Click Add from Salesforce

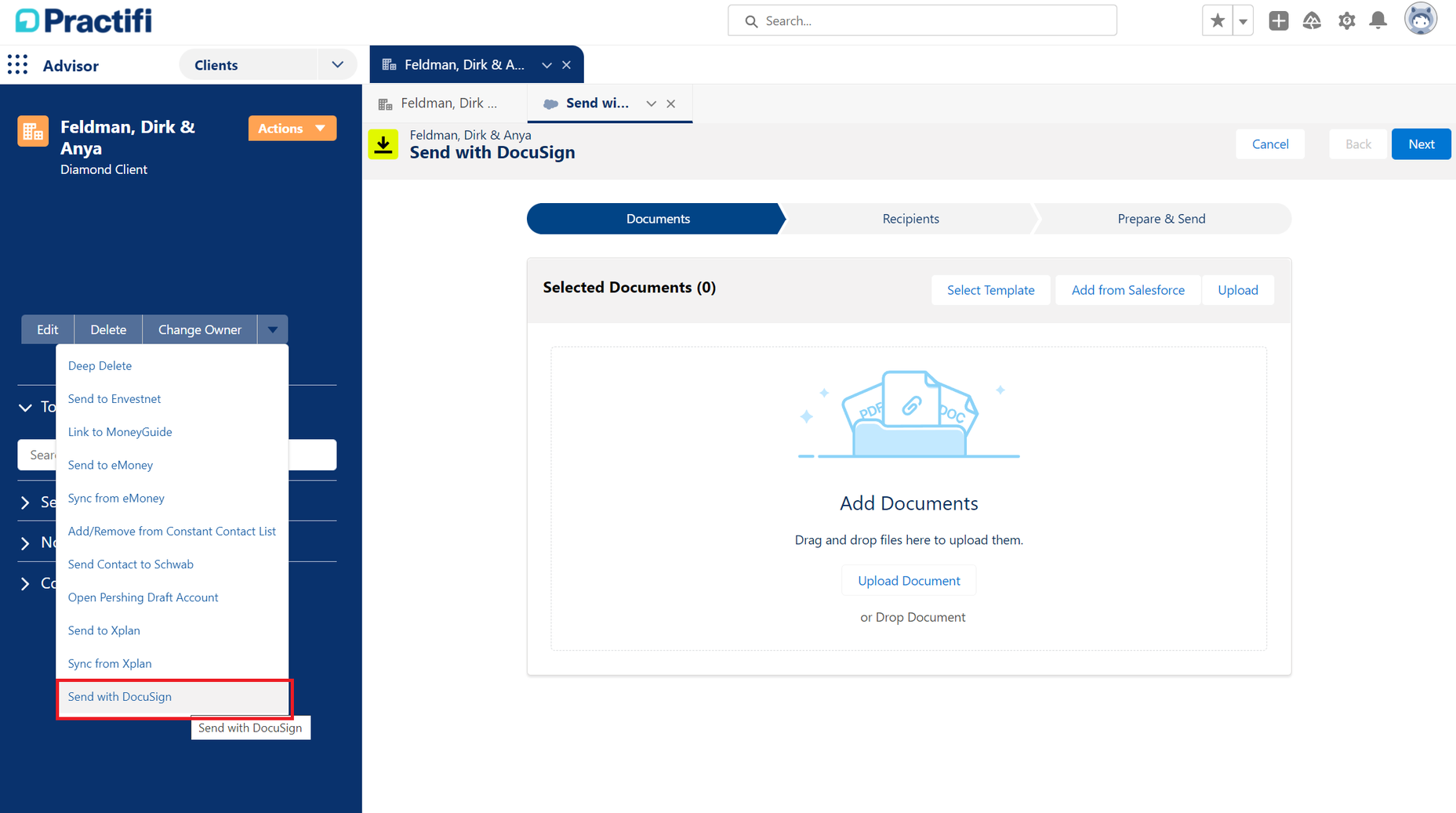click(x=1127, y=290)
